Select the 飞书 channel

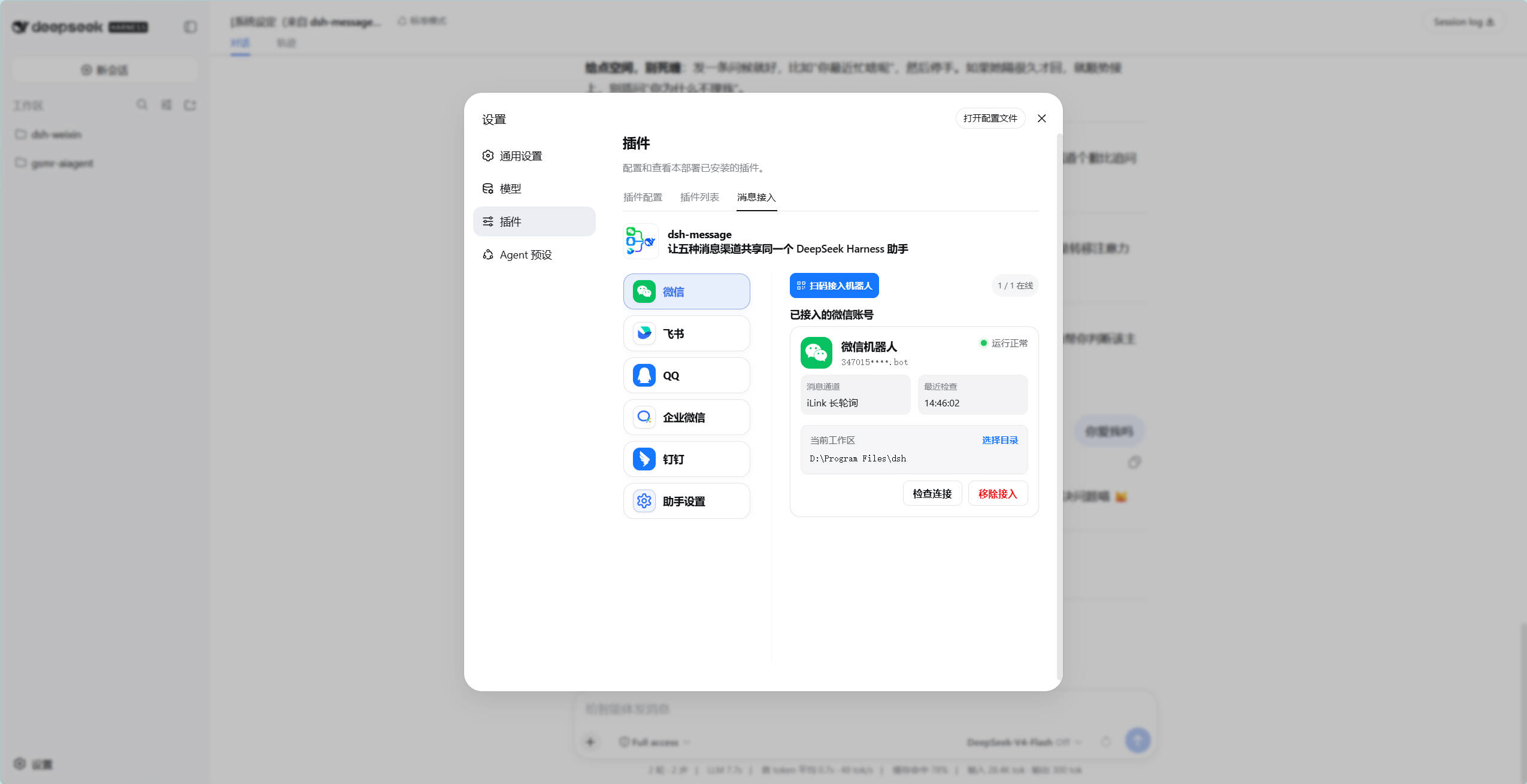[686, 333]
